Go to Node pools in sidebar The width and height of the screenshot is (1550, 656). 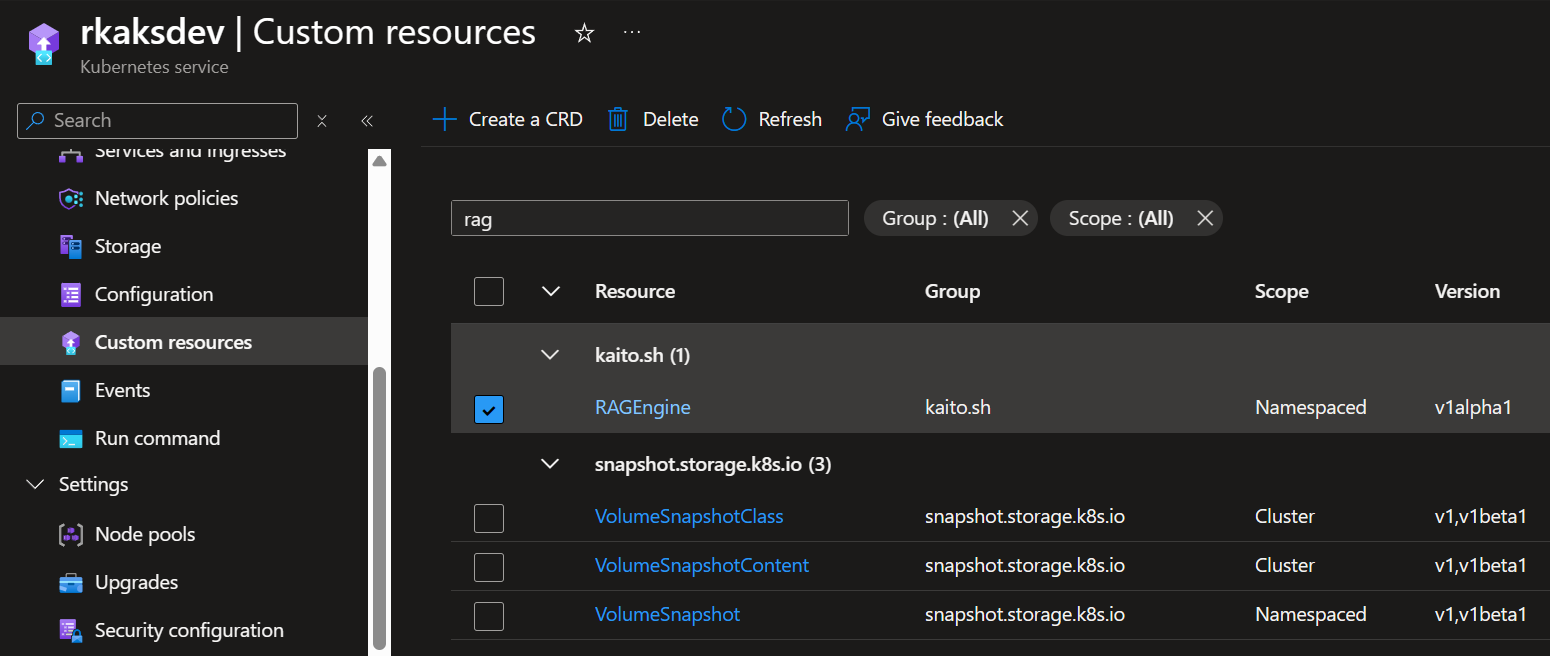tap(145, 534)
